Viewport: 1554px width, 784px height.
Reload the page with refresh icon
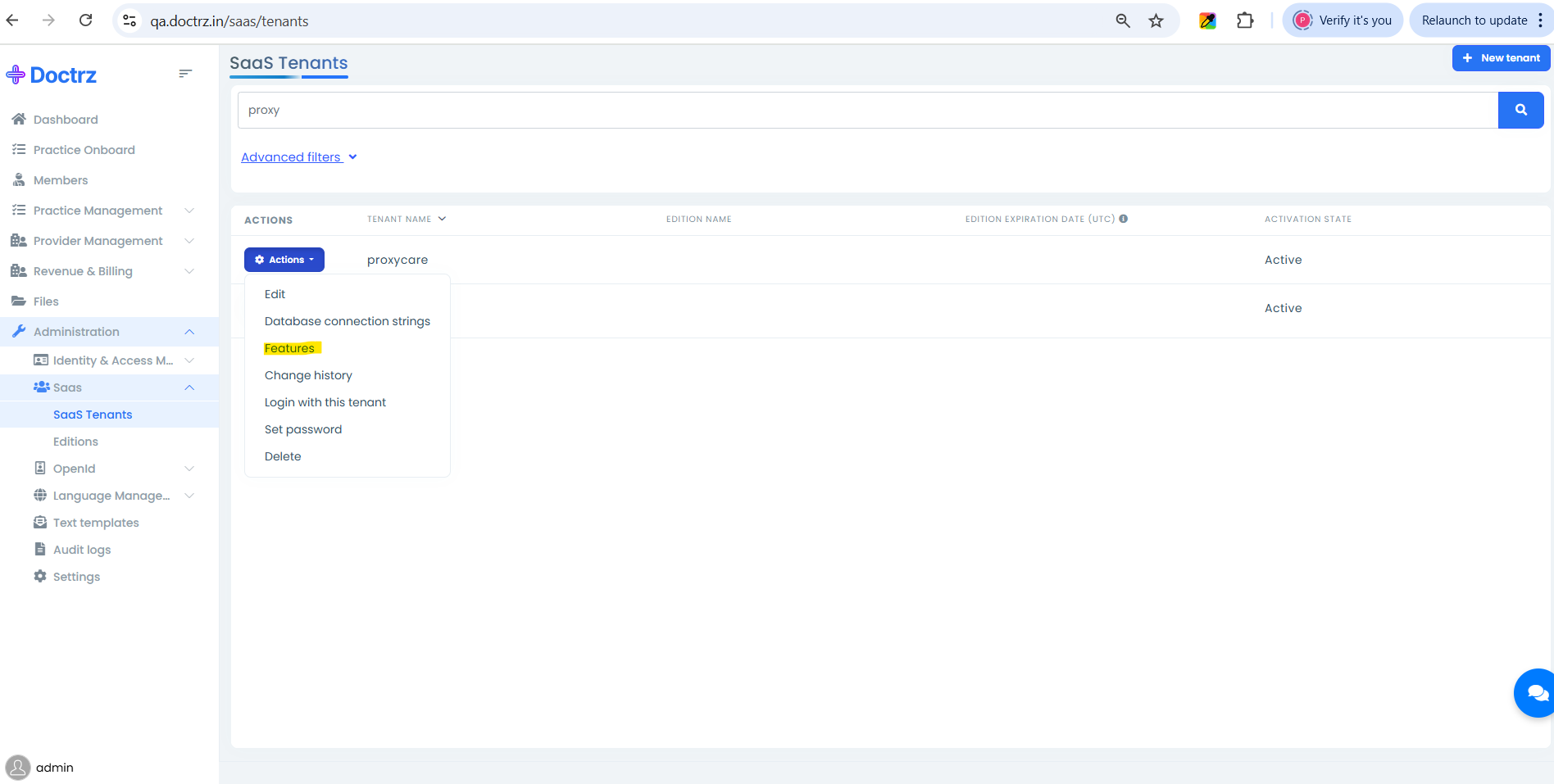pos(85,20)
